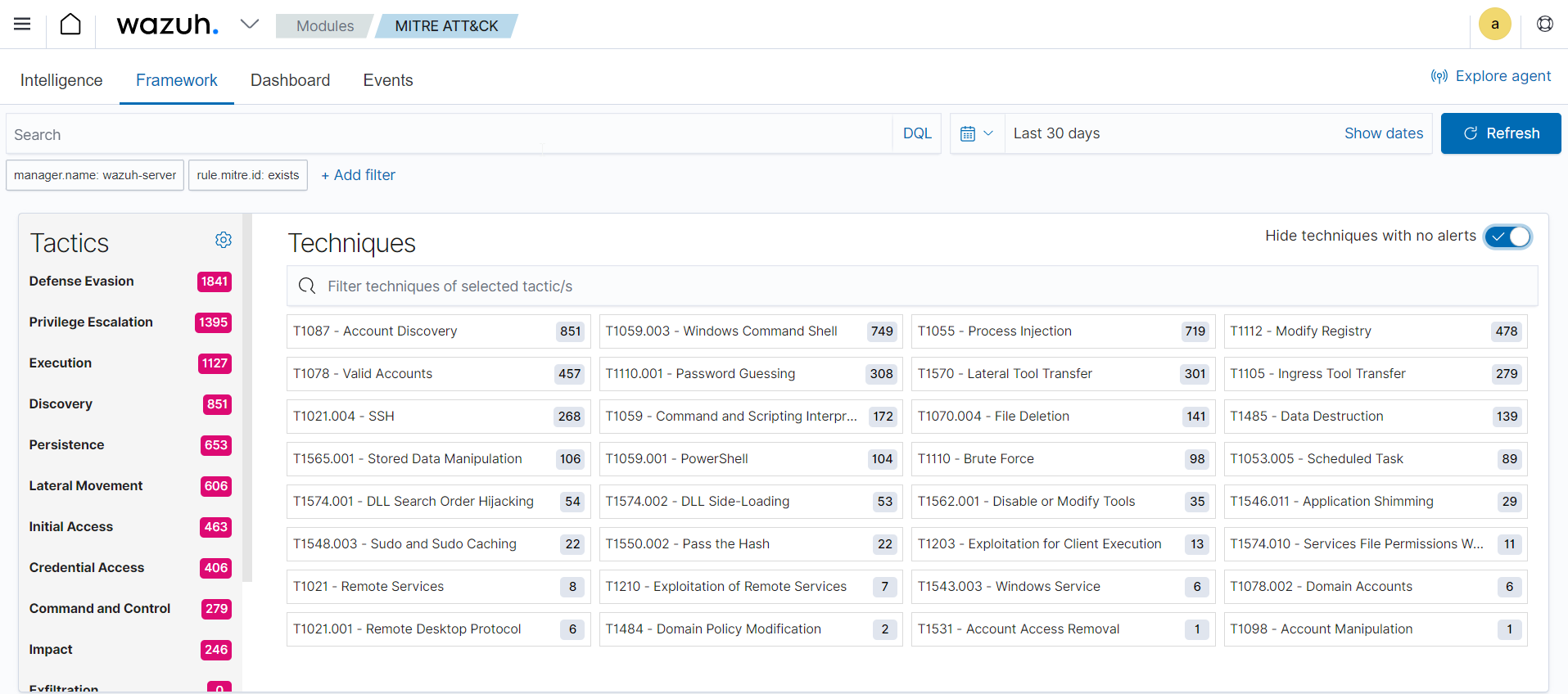1568x694 pixels.
Task: Click the techniques filter magnifier icon
Action: [x=307, y=286]
